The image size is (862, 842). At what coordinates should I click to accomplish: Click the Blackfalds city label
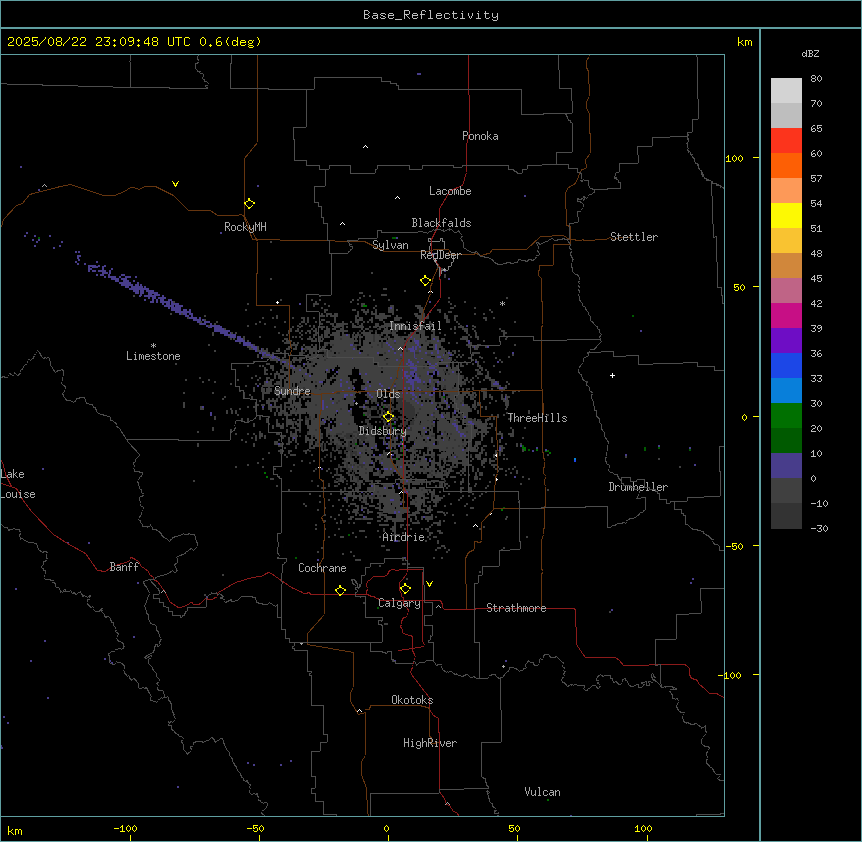click(x=441, y=223)
